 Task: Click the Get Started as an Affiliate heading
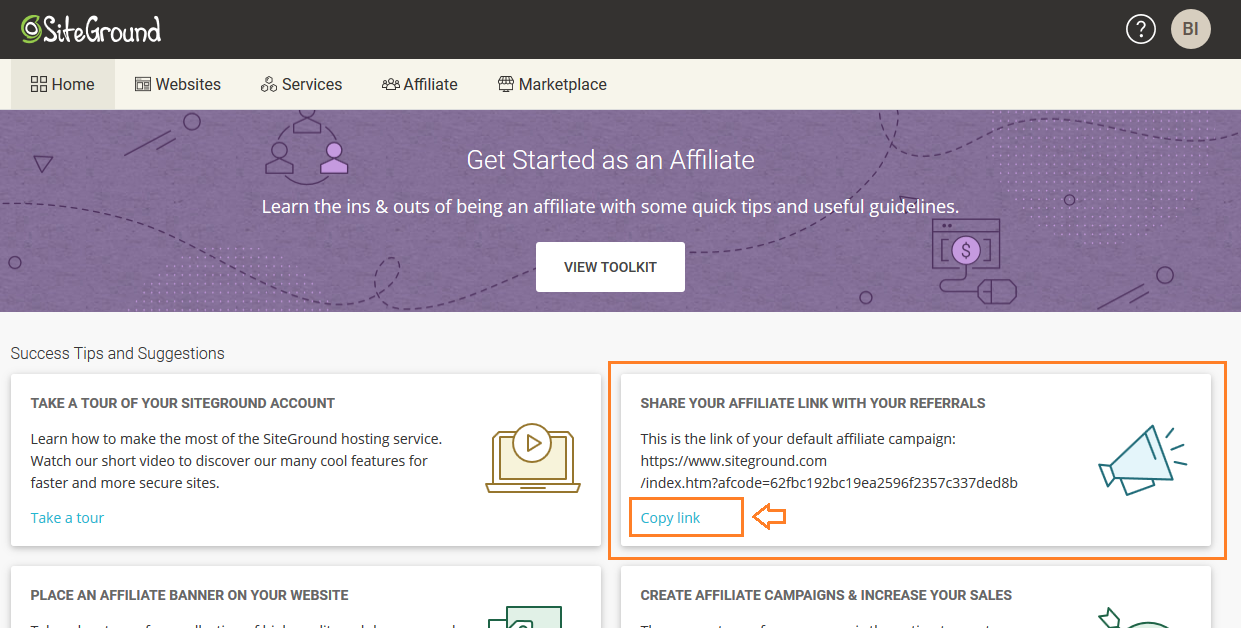click(x=610, y=160)
